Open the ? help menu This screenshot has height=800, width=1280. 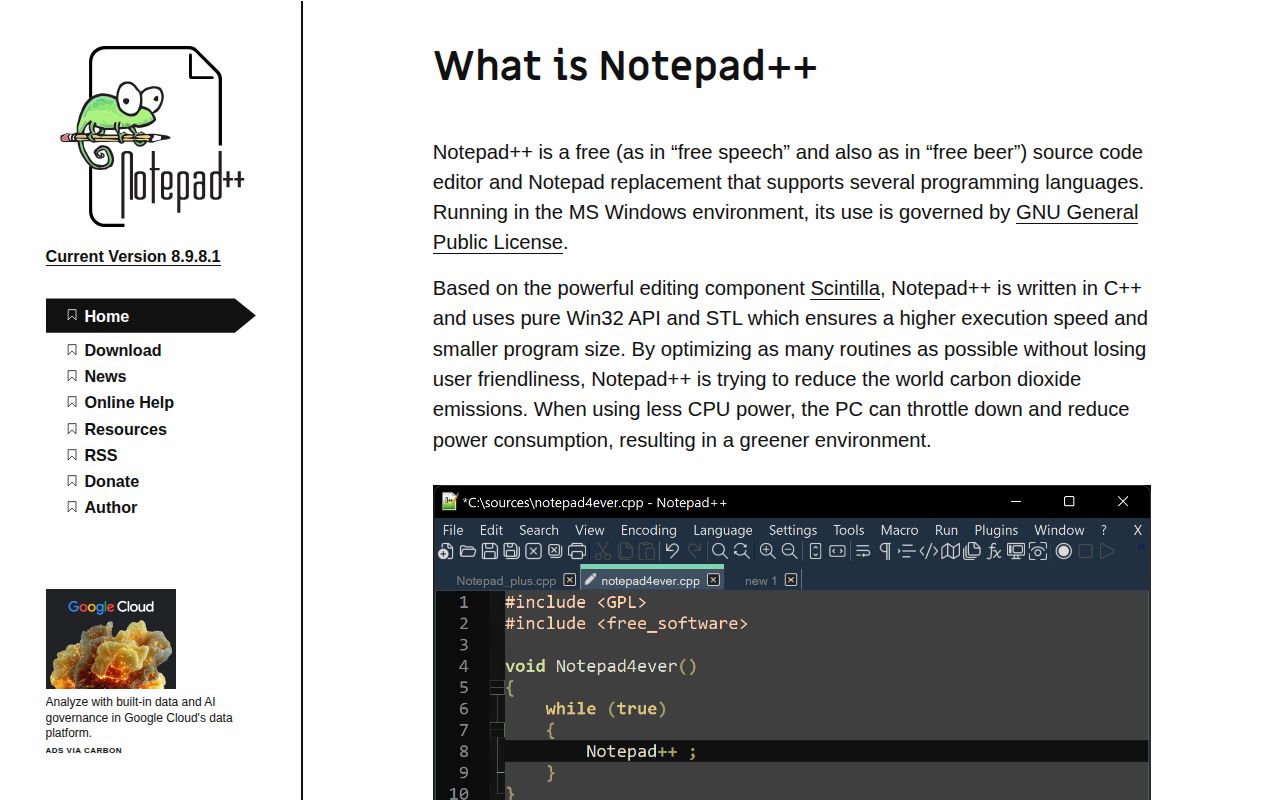pyautogui.click(x=1104, y=530)
